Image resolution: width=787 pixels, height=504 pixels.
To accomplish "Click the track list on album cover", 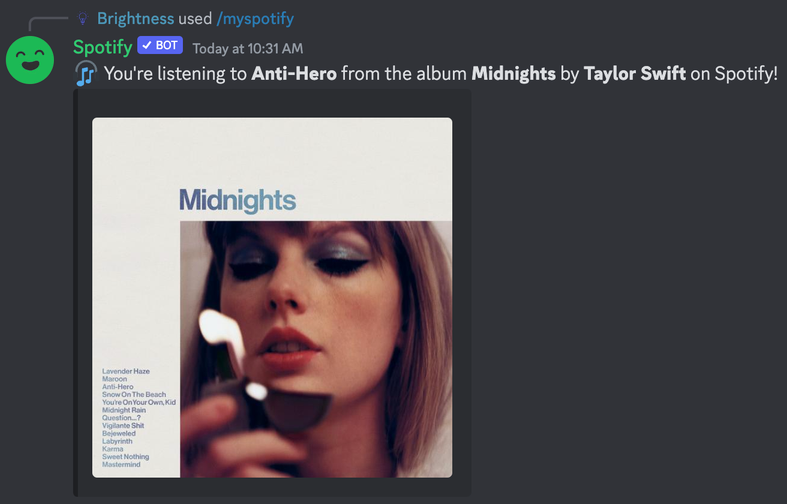I will coord(139,418).
